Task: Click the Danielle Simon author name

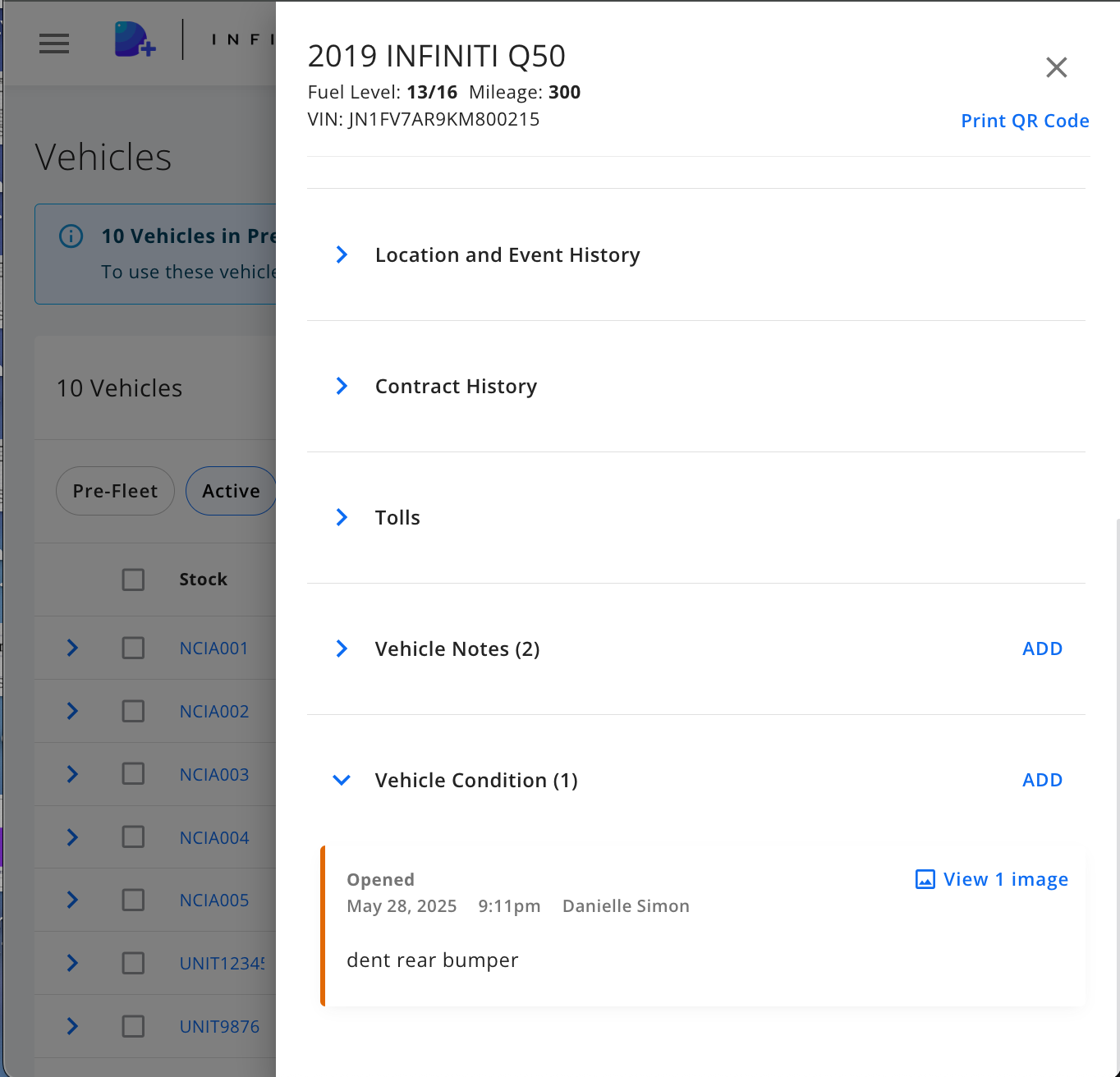Action: (626, 906)
